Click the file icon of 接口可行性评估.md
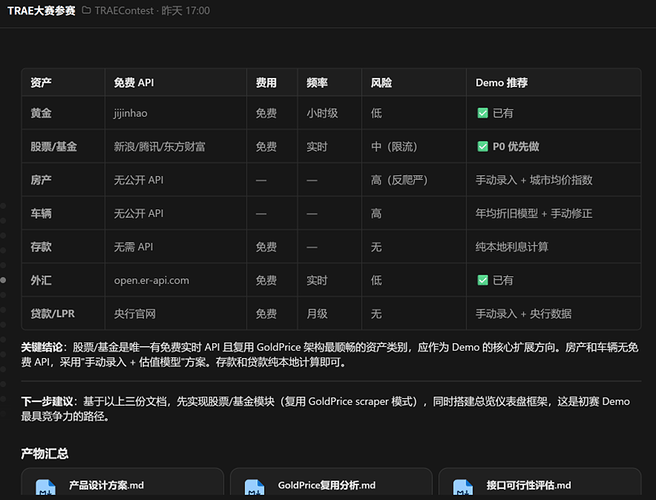This screenshot has height=500, width=656. (x=463, y=487)
